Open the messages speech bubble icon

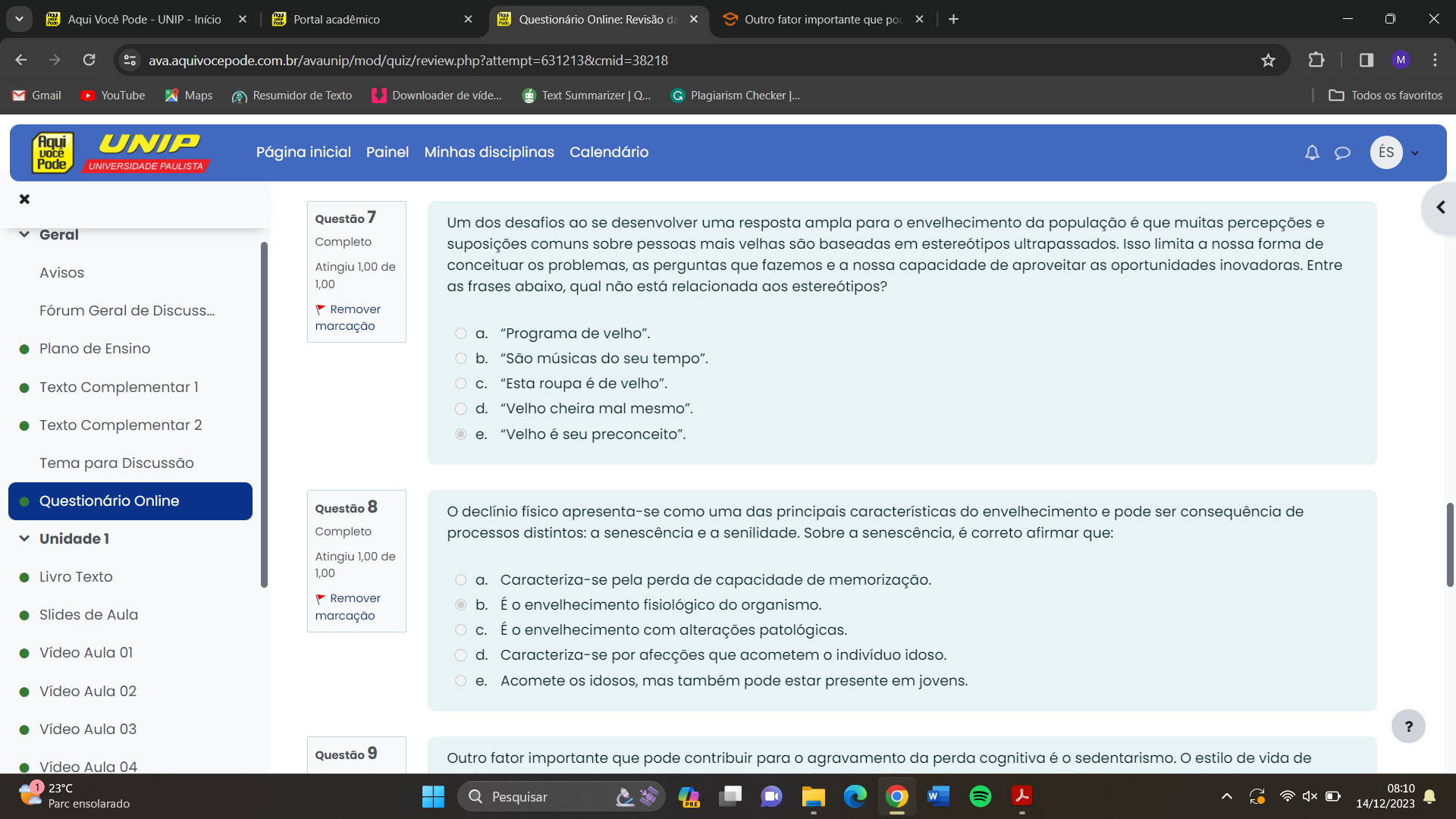tap(1342, 152)
